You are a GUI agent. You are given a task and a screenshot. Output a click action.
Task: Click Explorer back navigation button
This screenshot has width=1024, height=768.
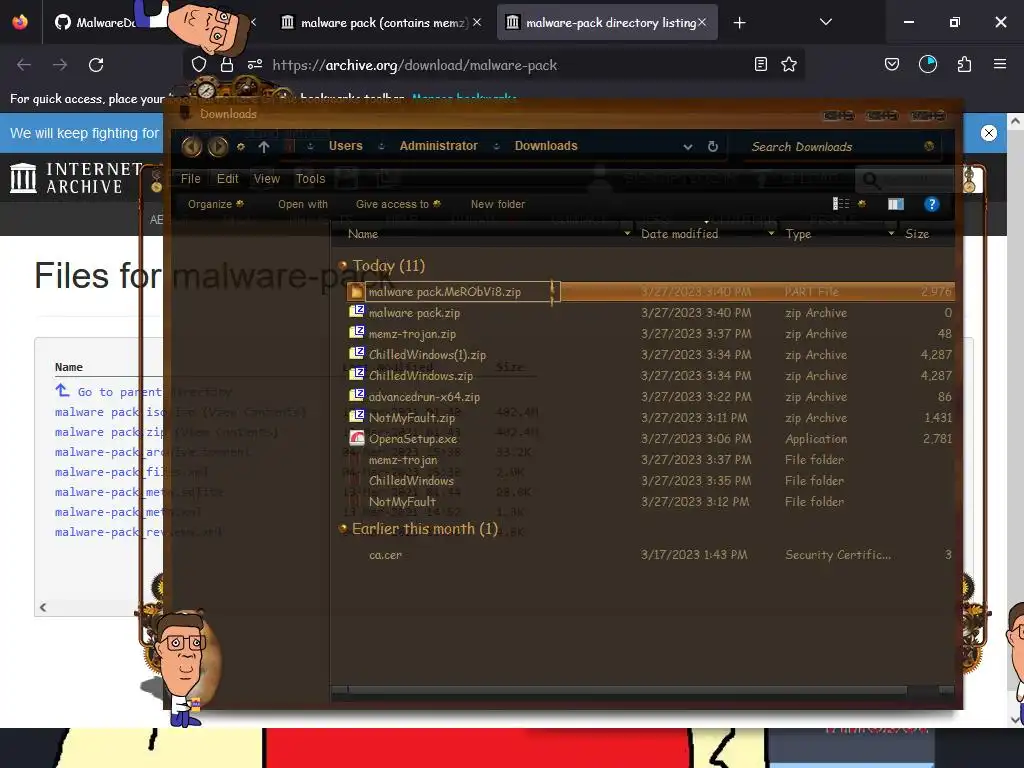191,146
